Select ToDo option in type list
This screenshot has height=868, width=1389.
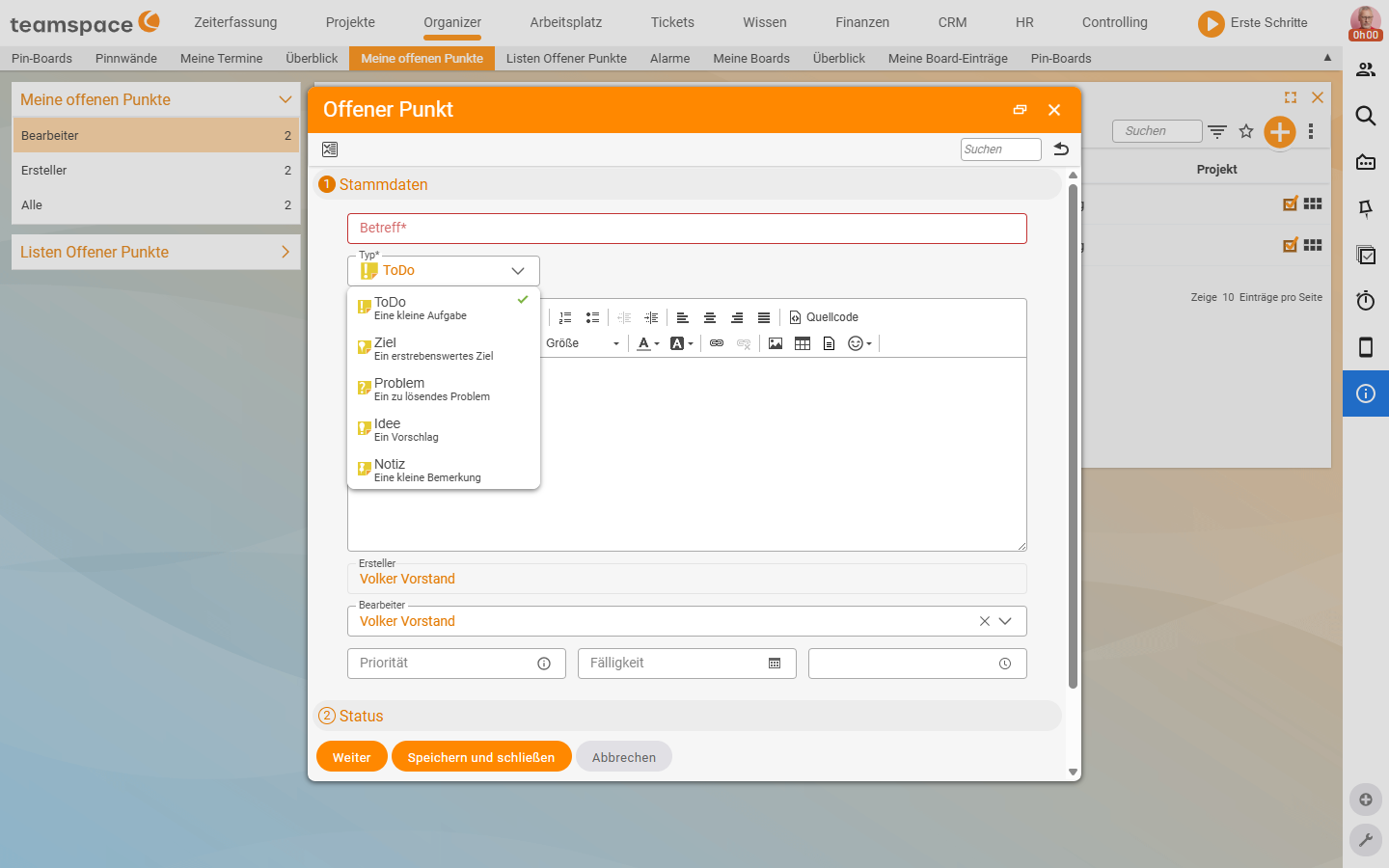[444, 308]
